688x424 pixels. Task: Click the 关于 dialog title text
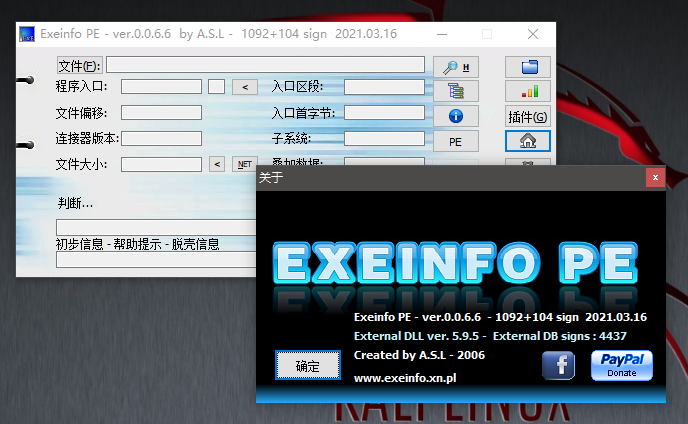[x=271, y=178]
